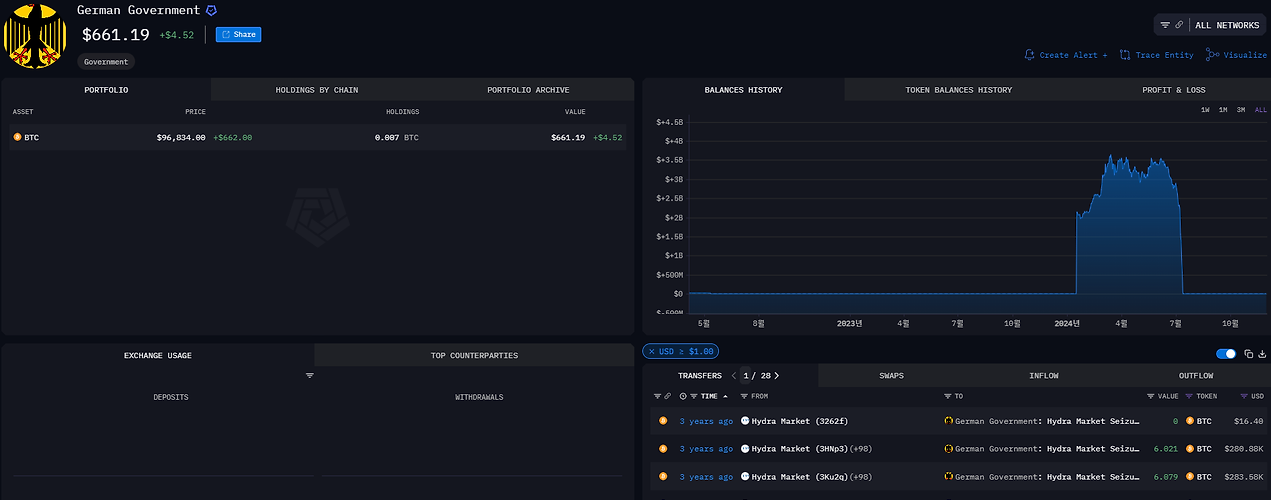The image size is (1271, 500).
Task: Click Hydra Market (3HNp3) avatar icon
Action: point(745,449)
